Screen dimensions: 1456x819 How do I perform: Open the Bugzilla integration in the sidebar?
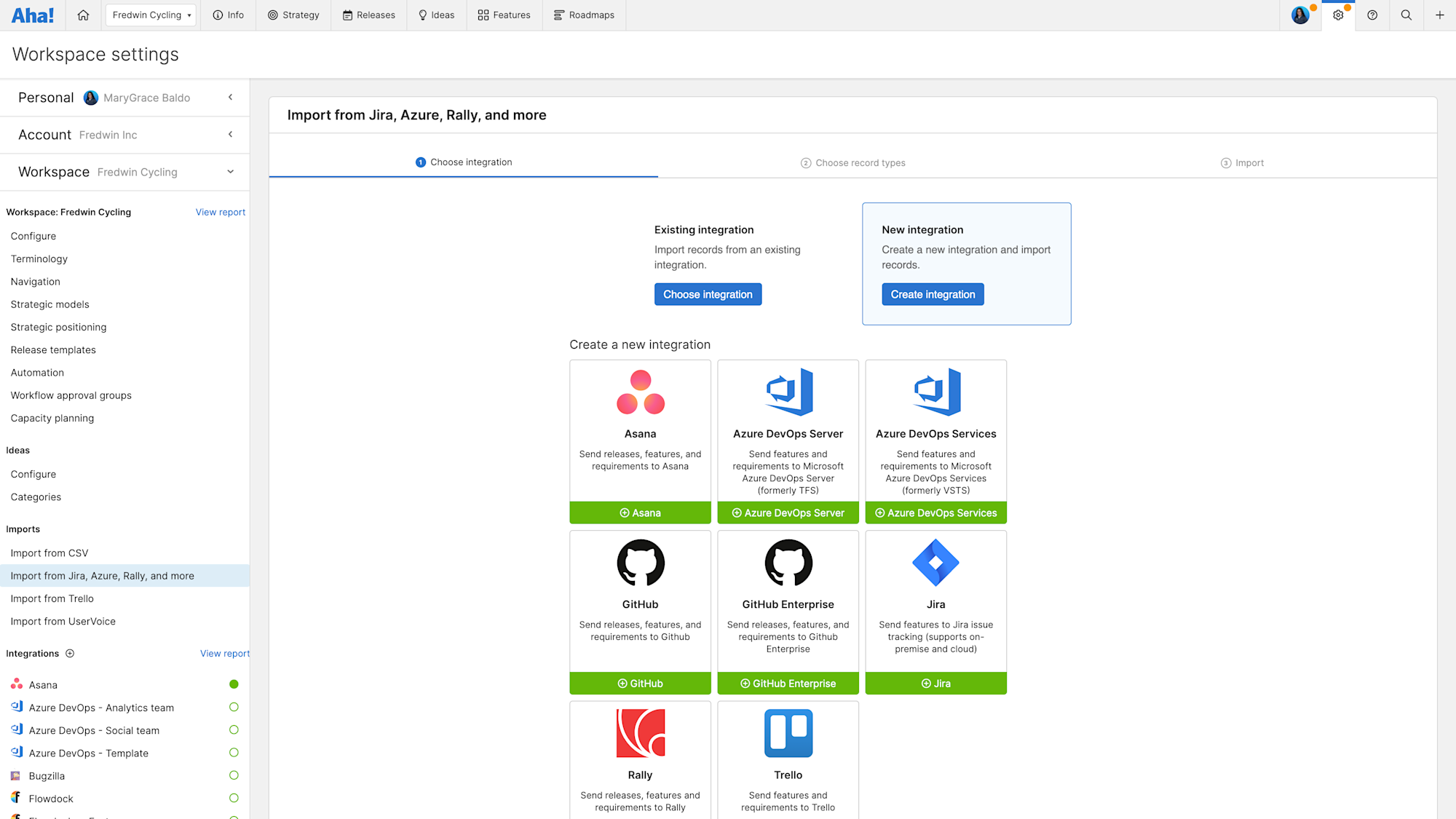47,775
